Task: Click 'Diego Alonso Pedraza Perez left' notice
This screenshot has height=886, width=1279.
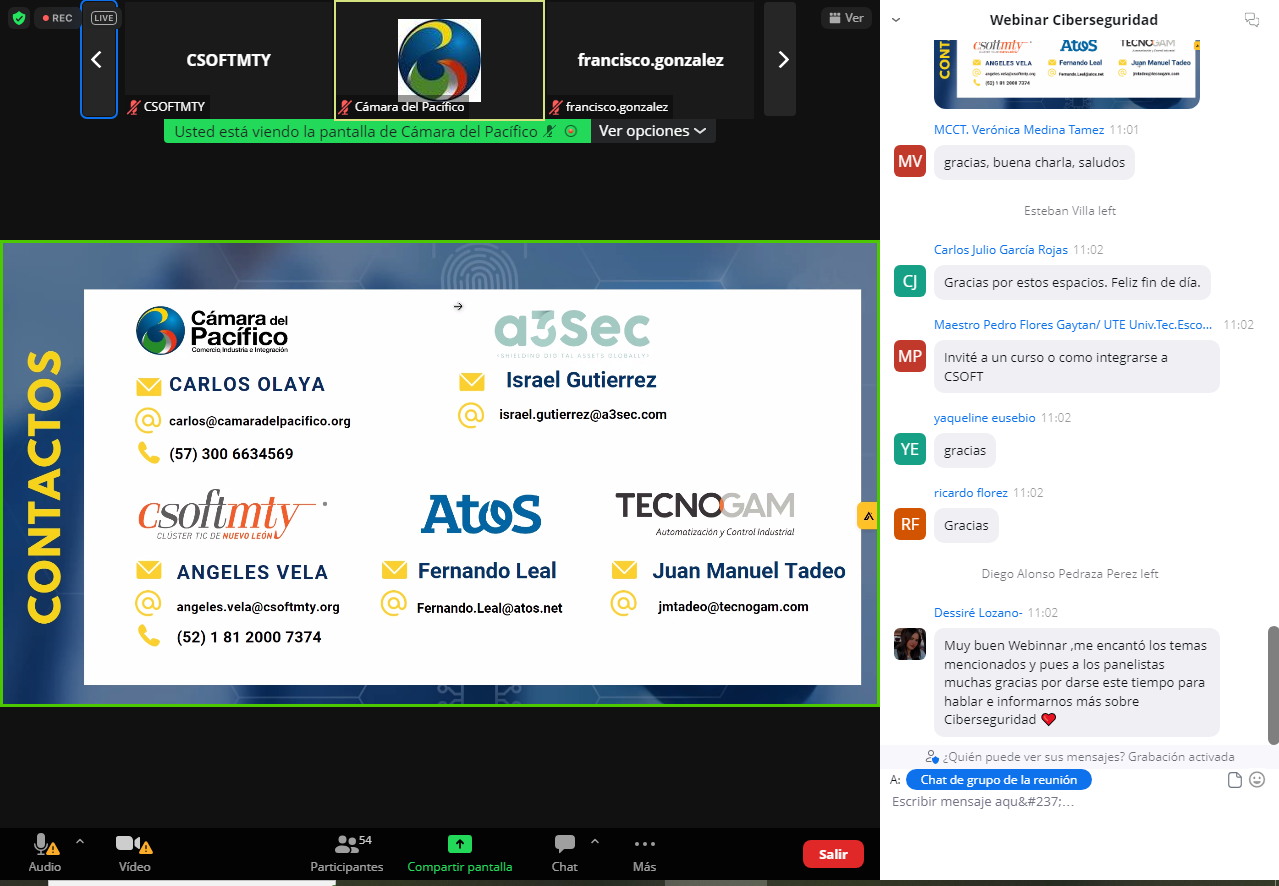Action: (x=1070, y=574)
